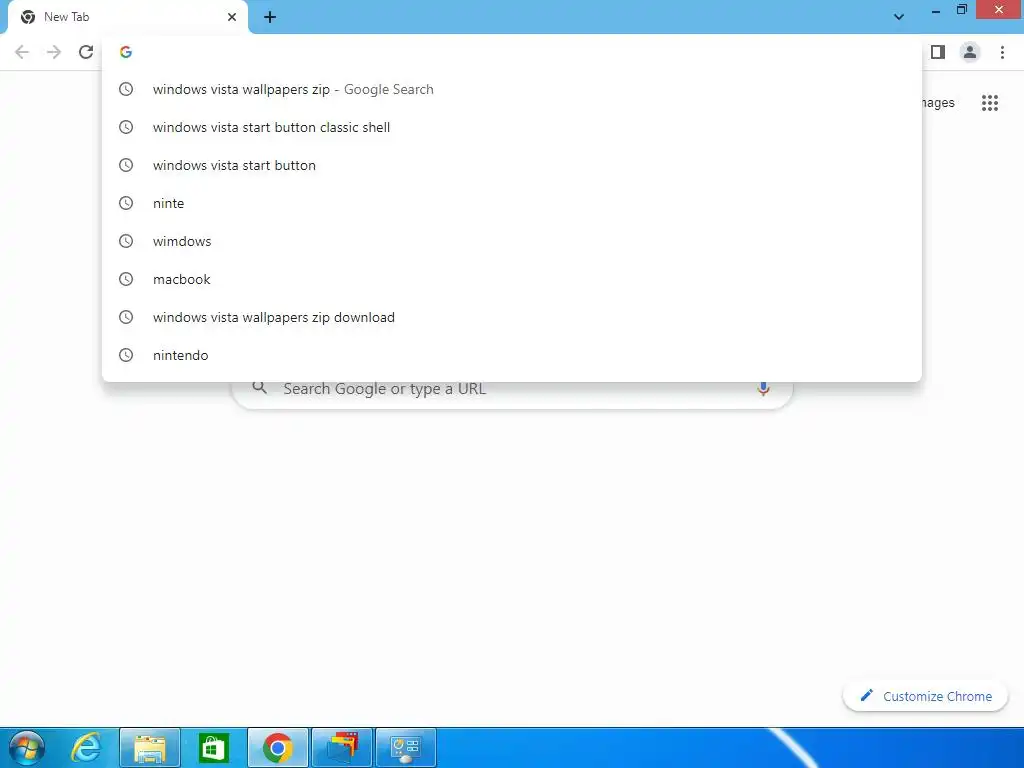Launch Internet Explorer from the taskbar

(86, 748)
